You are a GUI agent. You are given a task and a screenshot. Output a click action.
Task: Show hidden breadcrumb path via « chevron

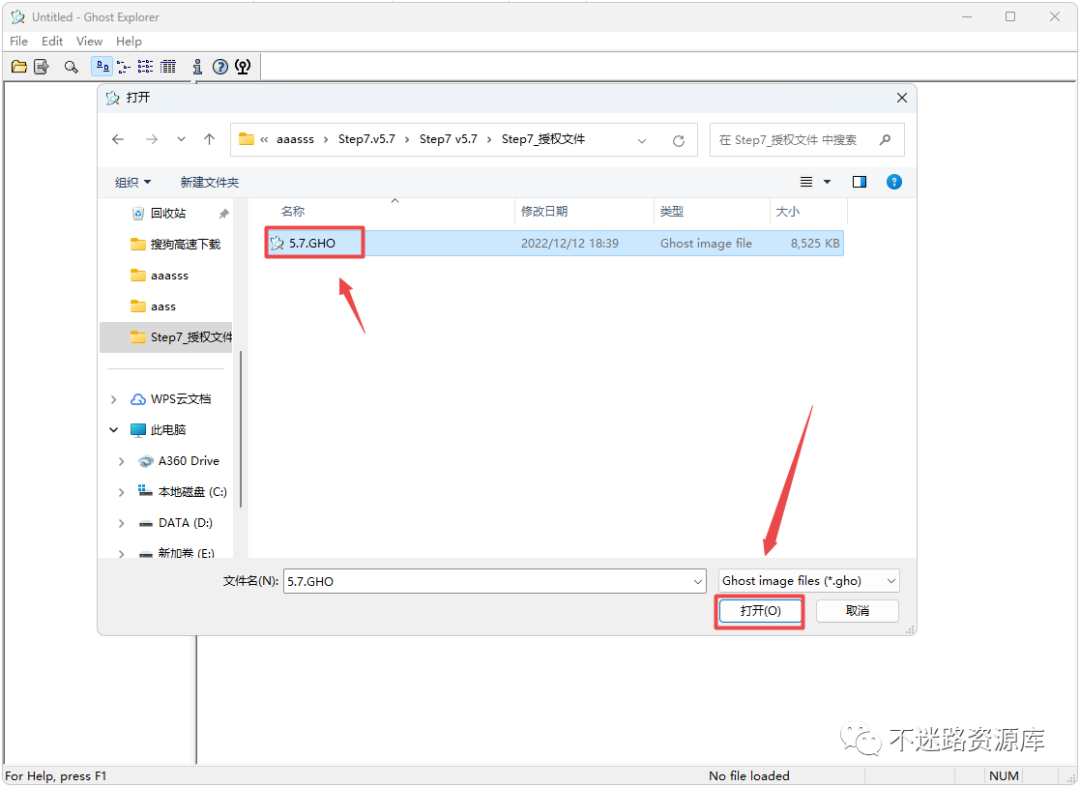(x=264, y=139)
